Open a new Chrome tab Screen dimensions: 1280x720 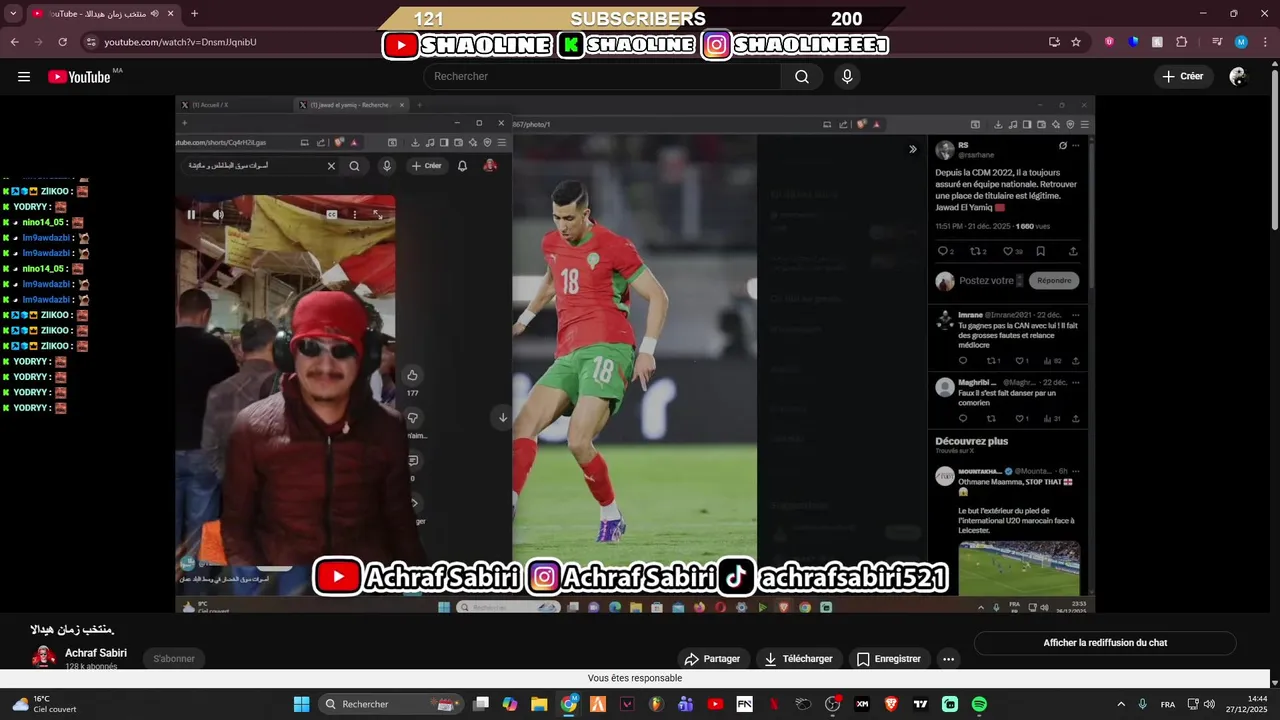[x=194, y=14]
